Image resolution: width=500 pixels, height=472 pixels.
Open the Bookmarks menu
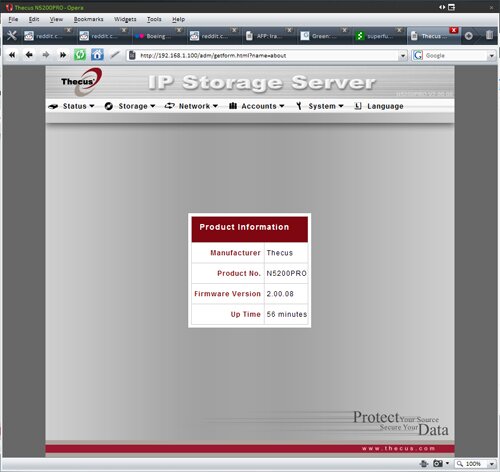click(88, 19)
